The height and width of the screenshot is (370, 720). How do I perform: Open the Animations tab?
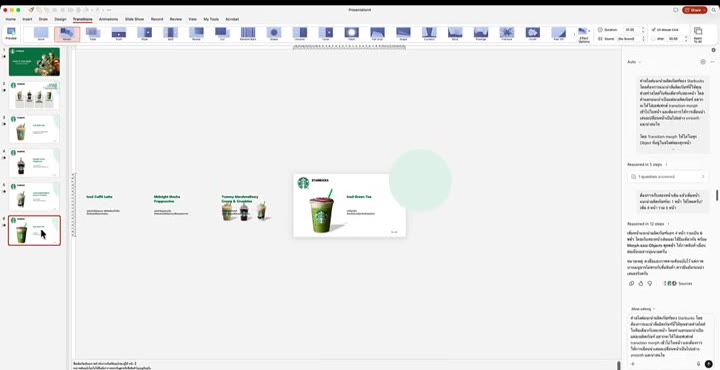coord(108,19)
